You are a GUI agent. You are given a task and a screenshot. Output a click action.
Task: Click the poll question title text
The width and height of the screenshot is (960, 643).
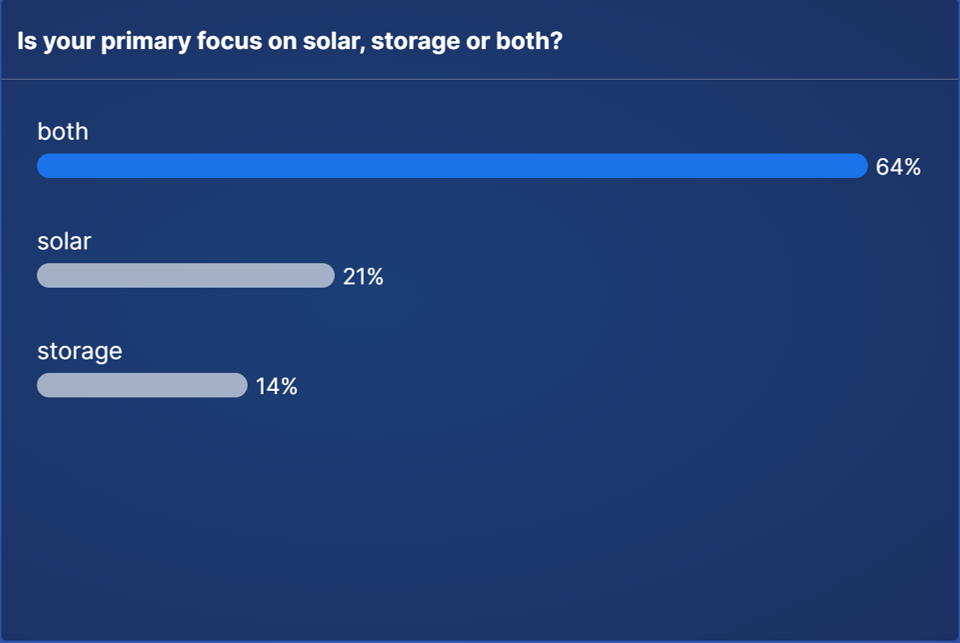tap(290, 41)
